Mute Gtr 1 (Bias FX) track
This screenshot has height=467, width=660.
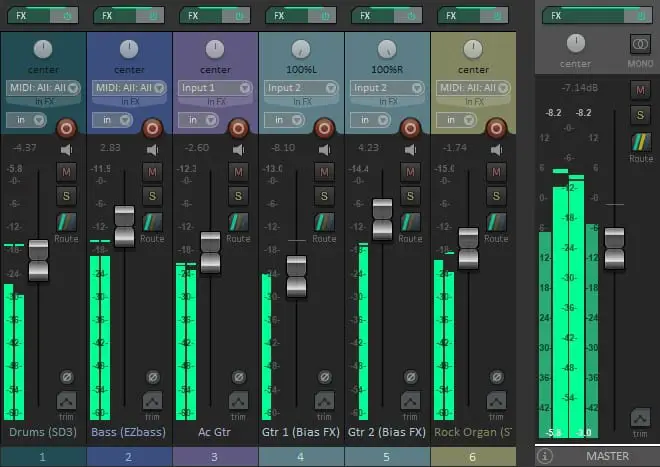tap(324, 172)
